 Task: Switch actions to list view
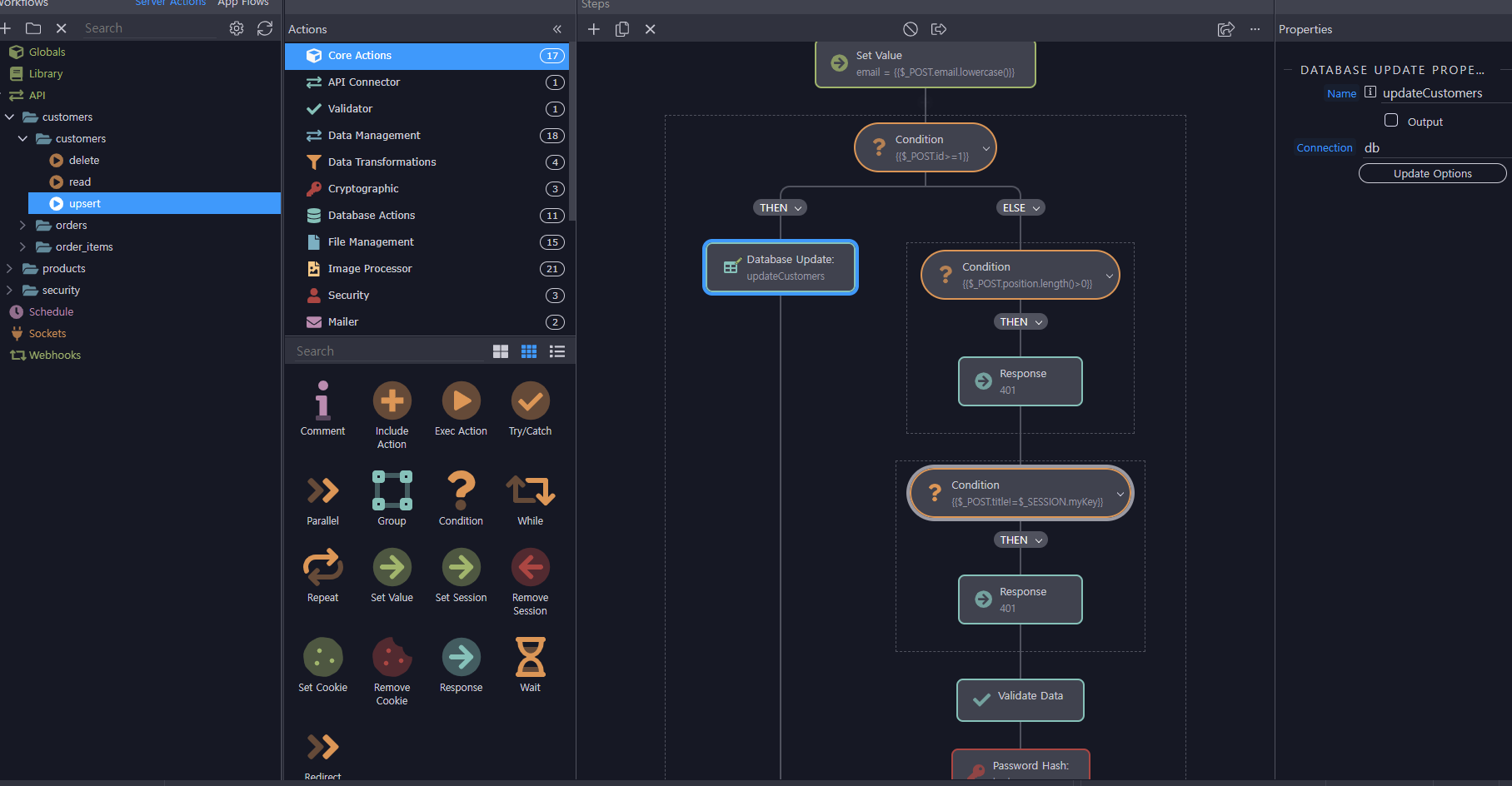(557, 351)
